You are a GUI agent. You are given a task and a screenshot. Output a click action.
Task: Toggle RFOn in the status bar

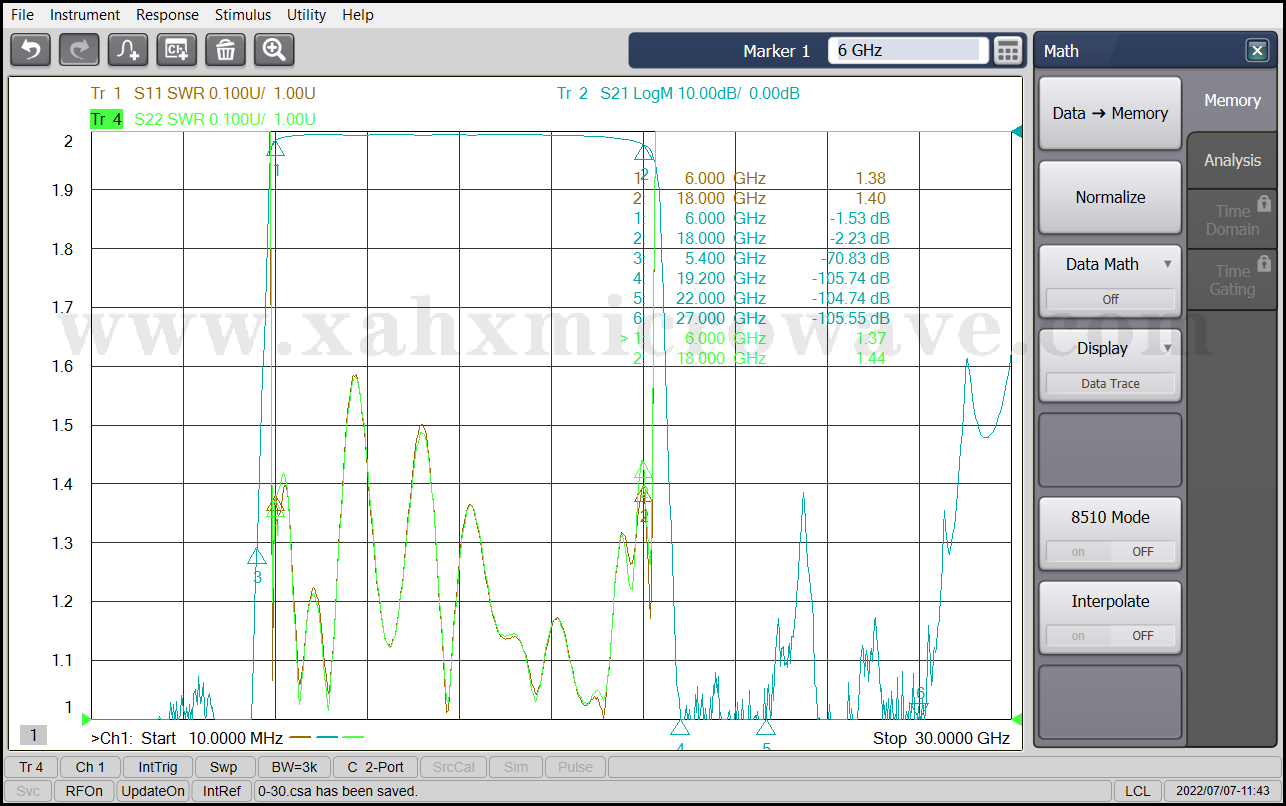coord(84,791)
